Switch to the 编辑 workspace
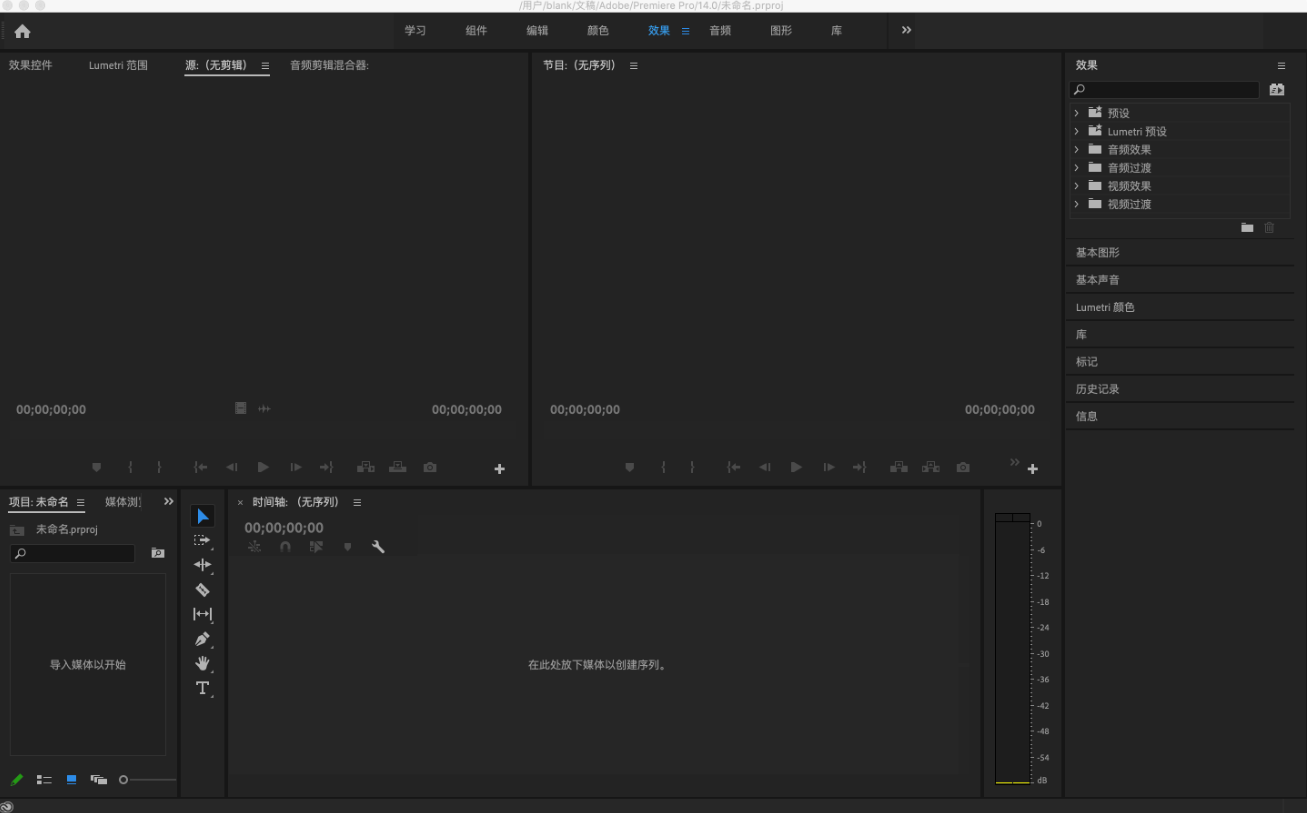 (x=537, y=30)
